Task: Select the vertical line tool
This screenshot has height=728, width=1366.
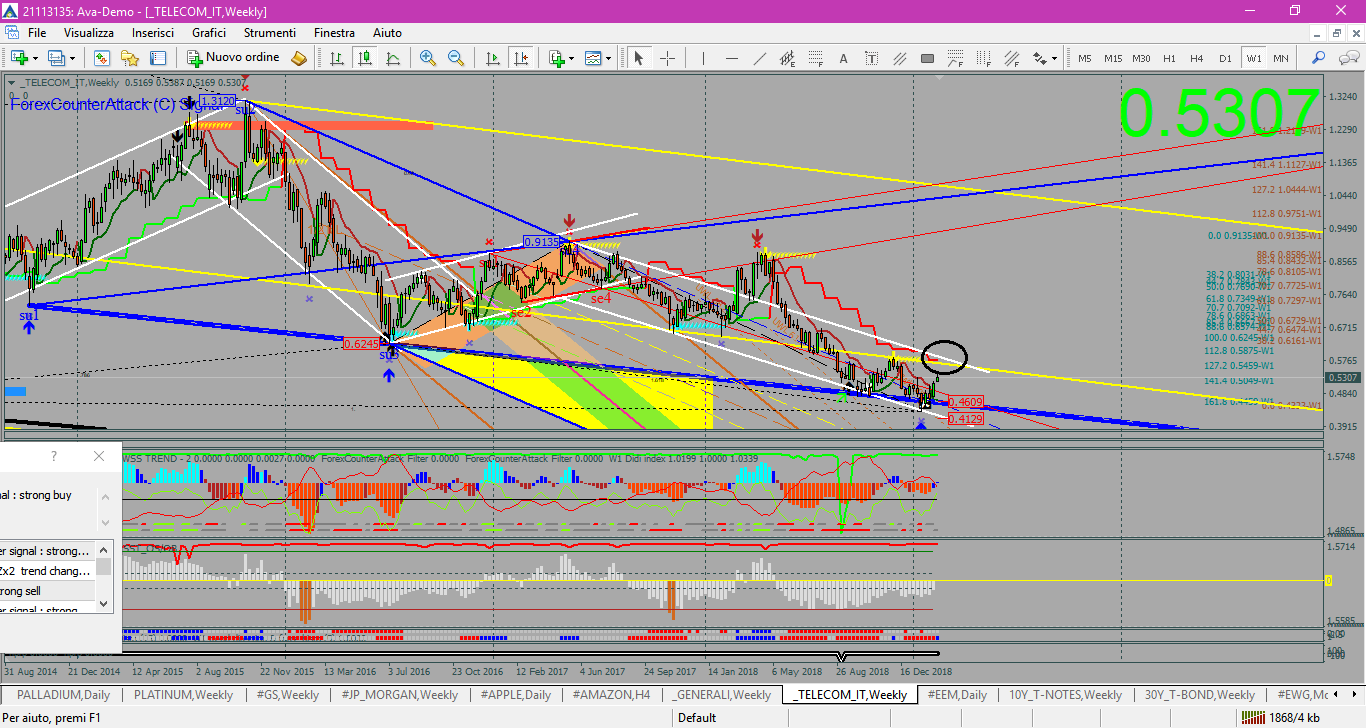Action: 703,58
